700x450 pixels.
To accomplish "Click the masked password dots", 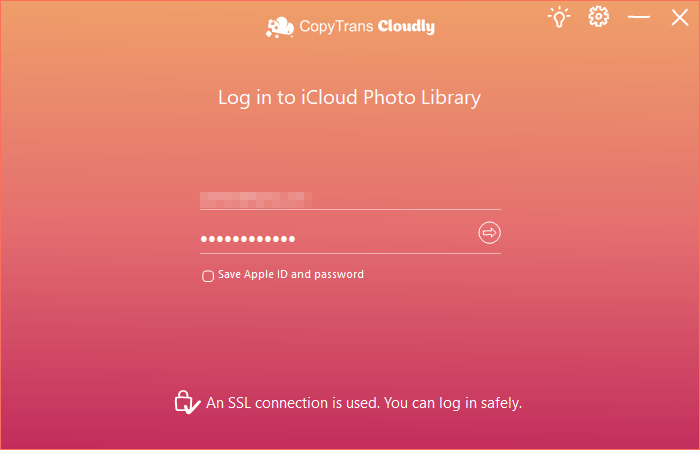I will pyautogui.click(x=248, y=239).
